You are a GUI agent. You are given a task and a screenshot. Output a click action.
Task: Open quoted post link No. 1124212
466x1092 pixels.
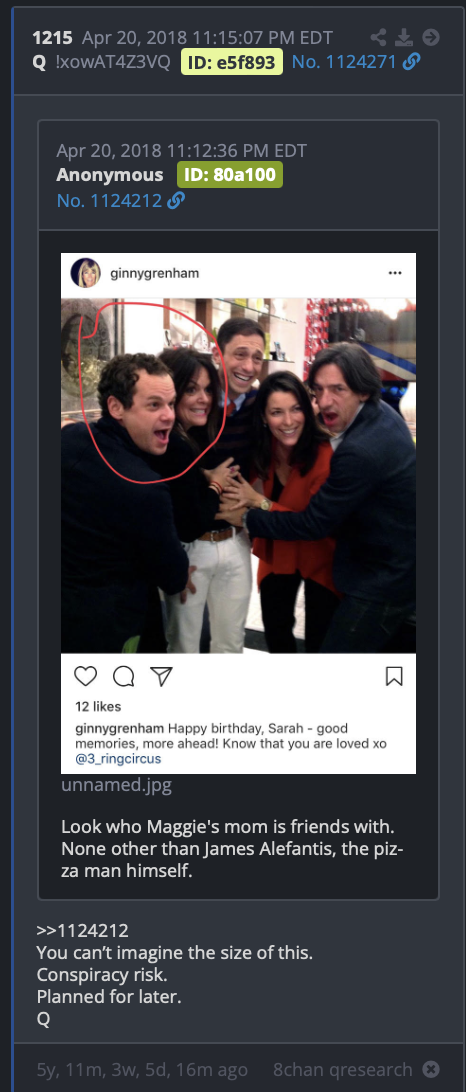[x=109, y=201]
